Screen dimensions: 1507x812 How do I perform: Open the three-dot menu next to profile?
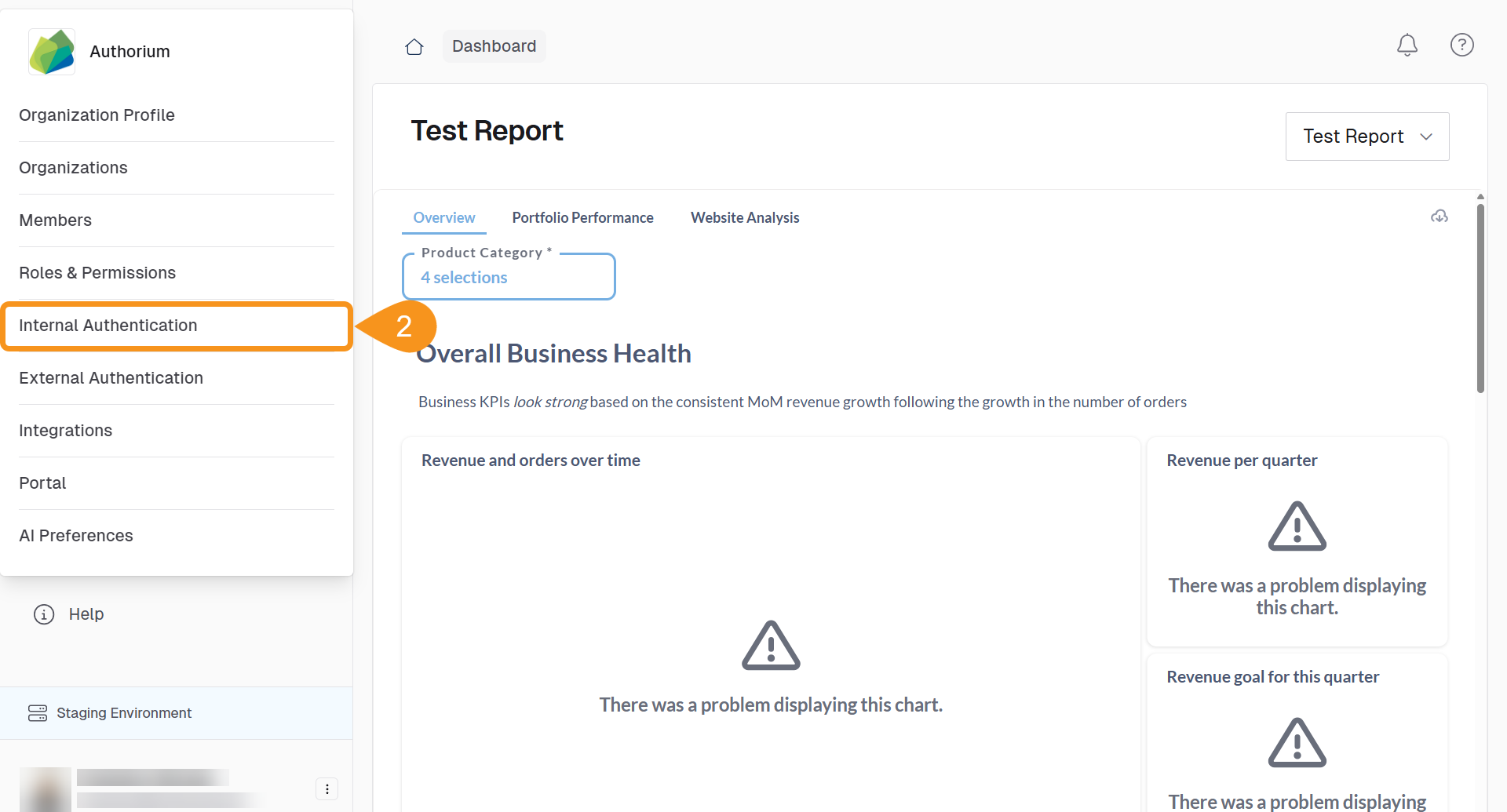(327, 788)
